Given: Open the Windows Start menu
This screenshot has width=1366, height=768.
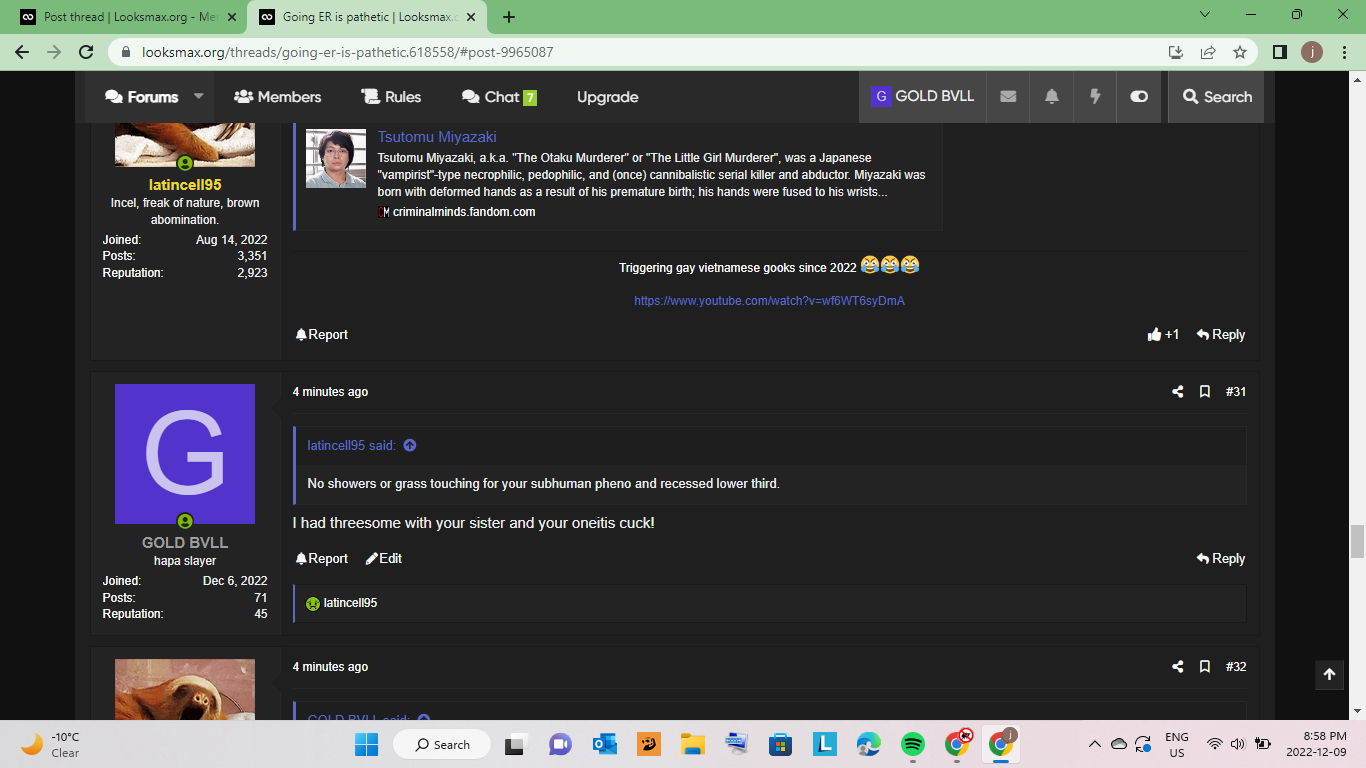Looking at the screenshot, I should (367, 744).
